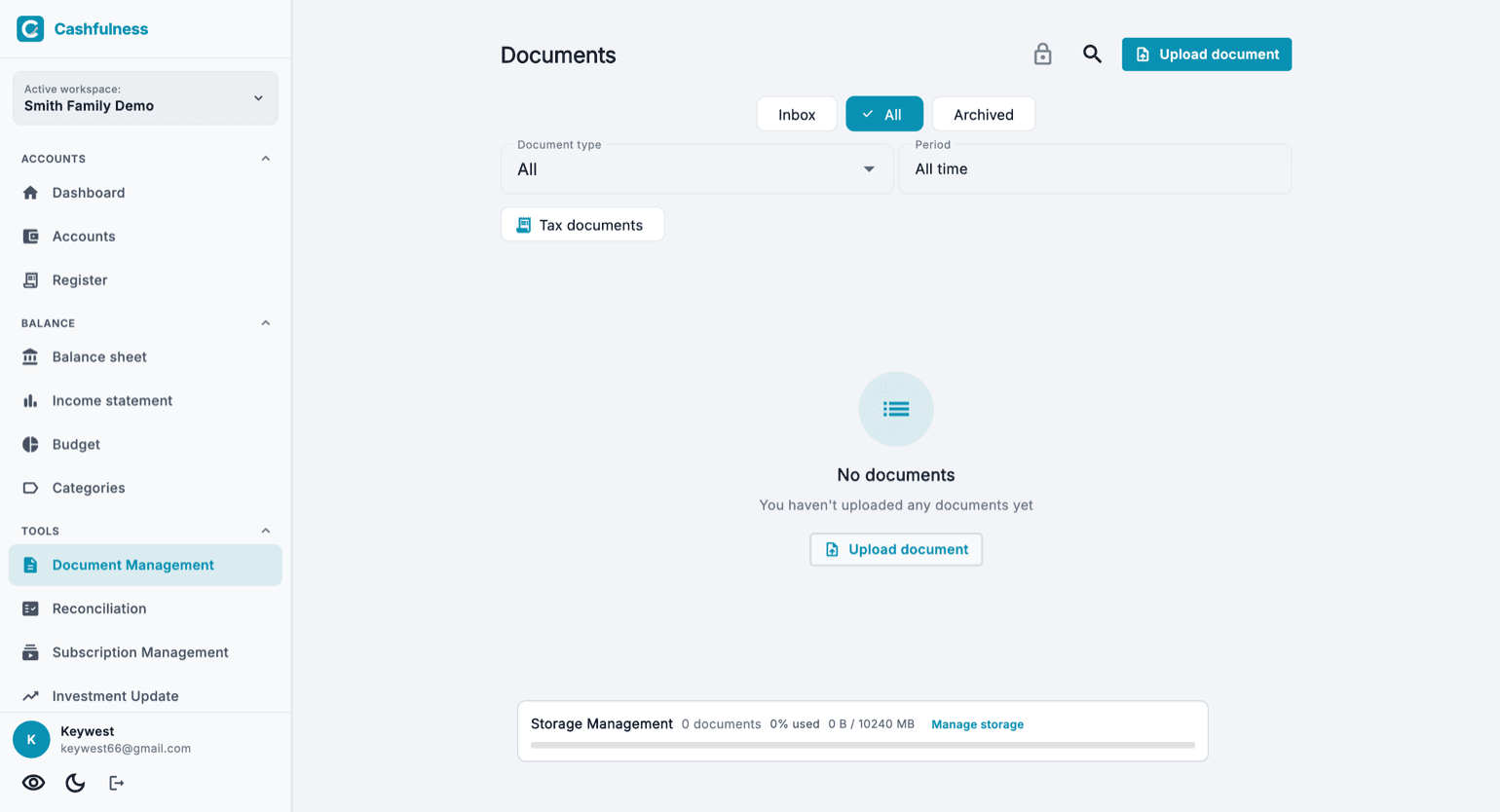1500x812 pixels.
Task: Open the Active workspace dropdown
Action: 145,98
